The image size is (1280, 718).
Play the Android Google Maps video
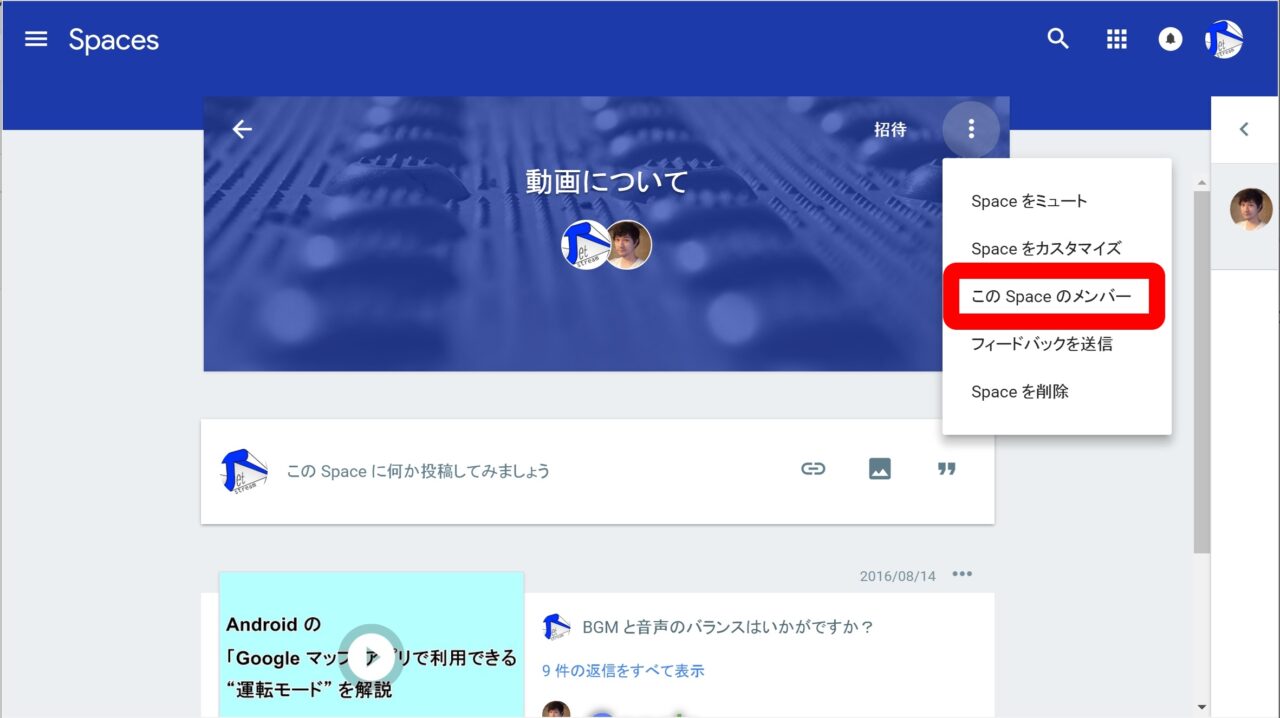coord(371,655)
